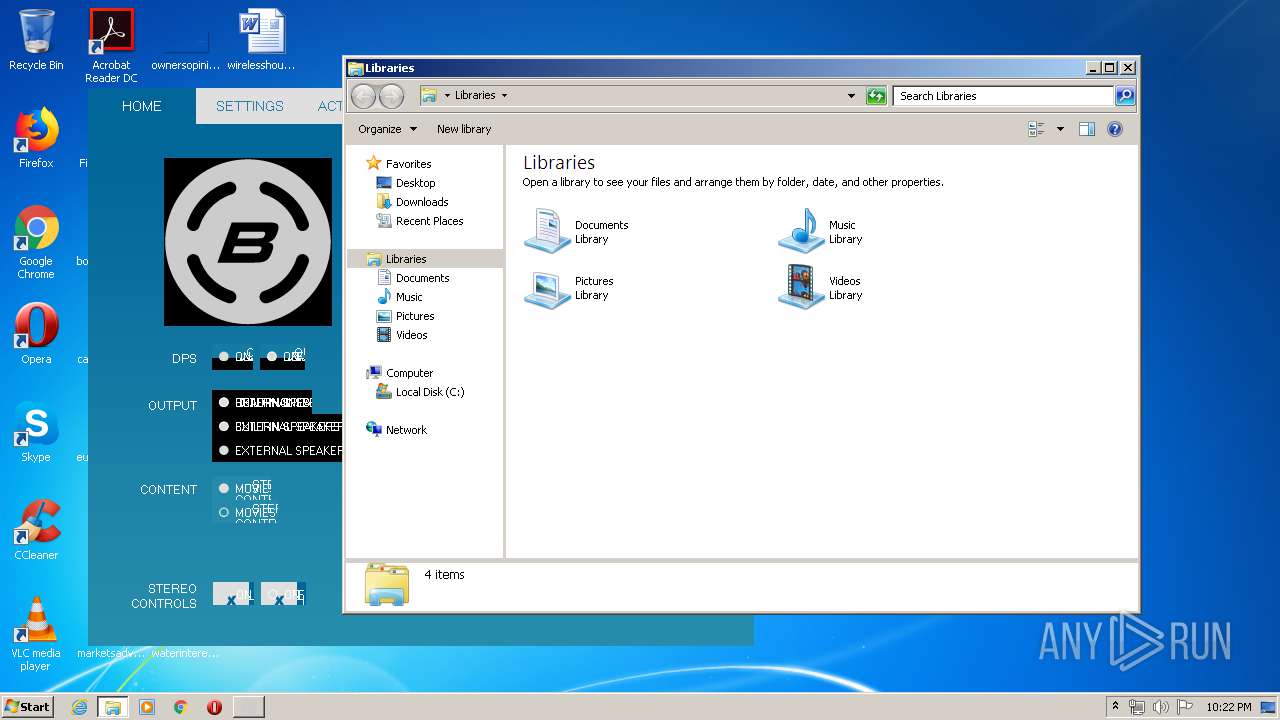Expand arrow before Libraries in address bar
1280x720 pixels.
pyautogui.click(x=447, y=96)
